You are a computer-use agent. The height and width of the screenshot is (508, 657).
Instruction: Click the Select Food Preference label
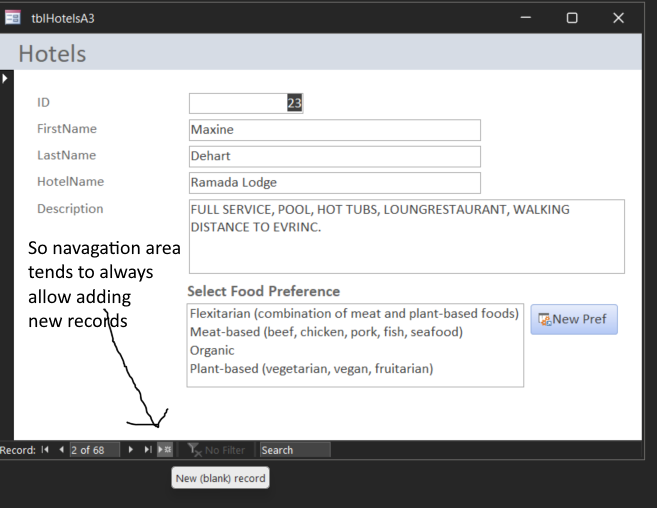point(263,291)
